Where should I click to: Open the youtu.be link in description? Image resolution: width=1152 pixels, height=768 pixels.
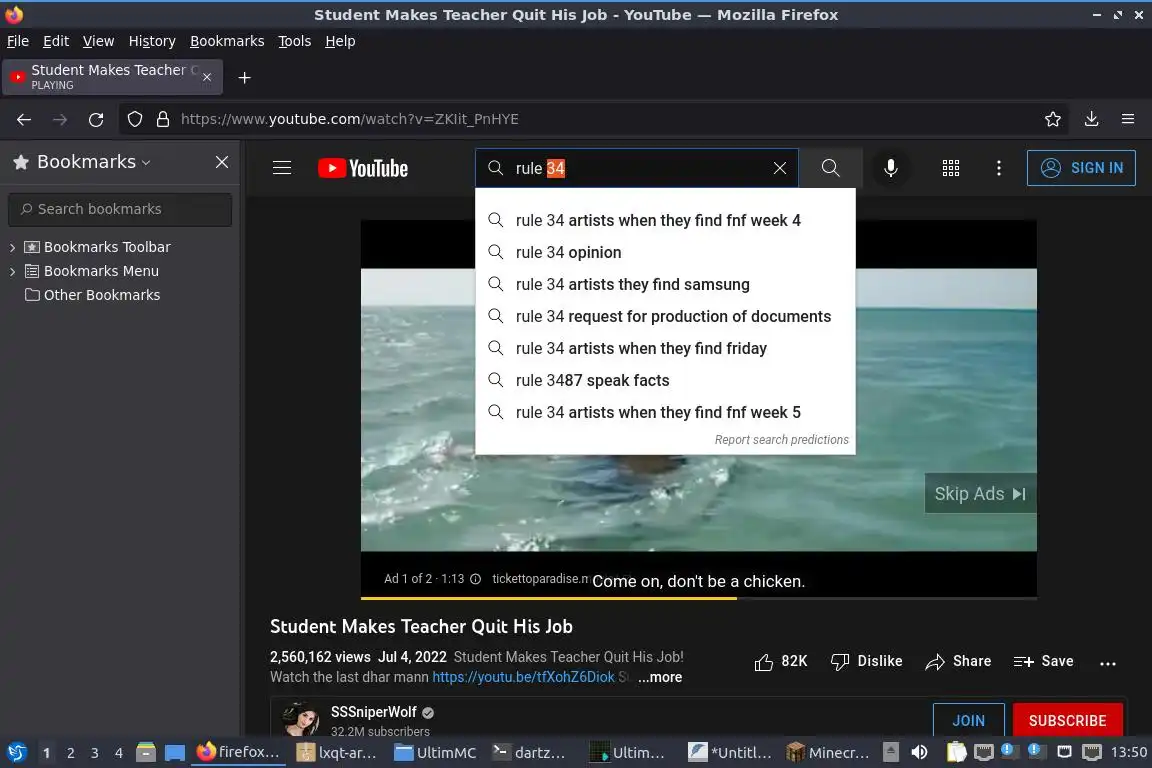[x=523, y=677]
